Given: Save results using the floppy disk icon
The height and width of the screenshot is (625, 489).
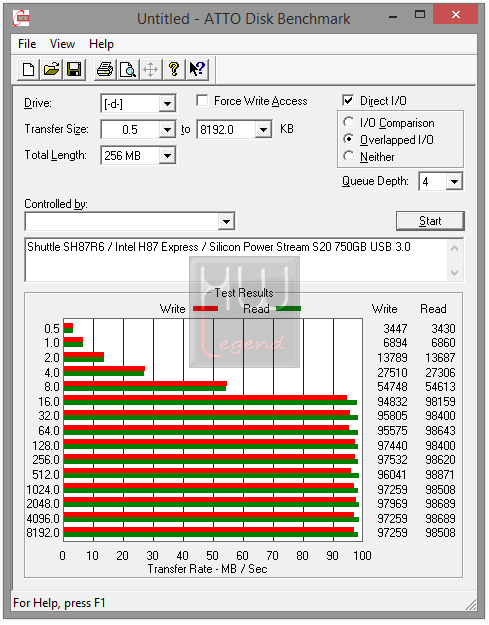Looking at the screenshot, I should point(74,69).
